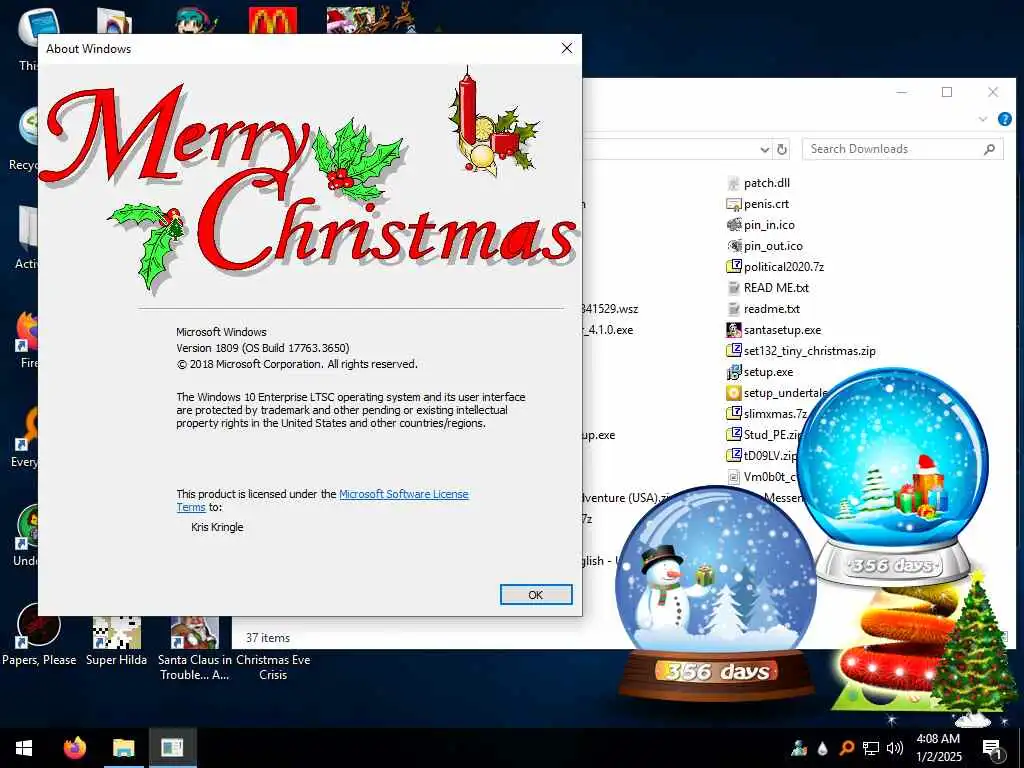Open the Super Hilda desktop icon
Screen dimensions: 1024x768
click(116, 642)
